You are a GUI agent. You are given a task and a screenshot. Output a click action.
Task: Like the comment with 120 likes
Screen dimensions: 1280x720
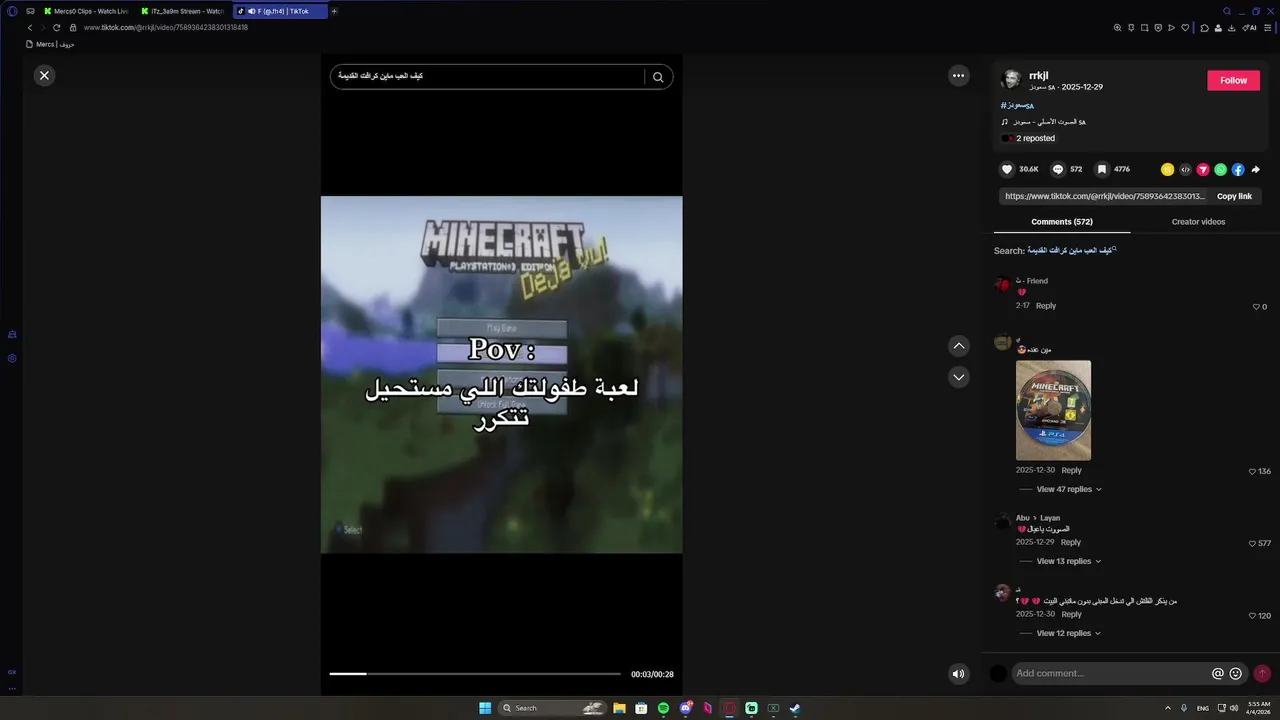point(1252,615)
